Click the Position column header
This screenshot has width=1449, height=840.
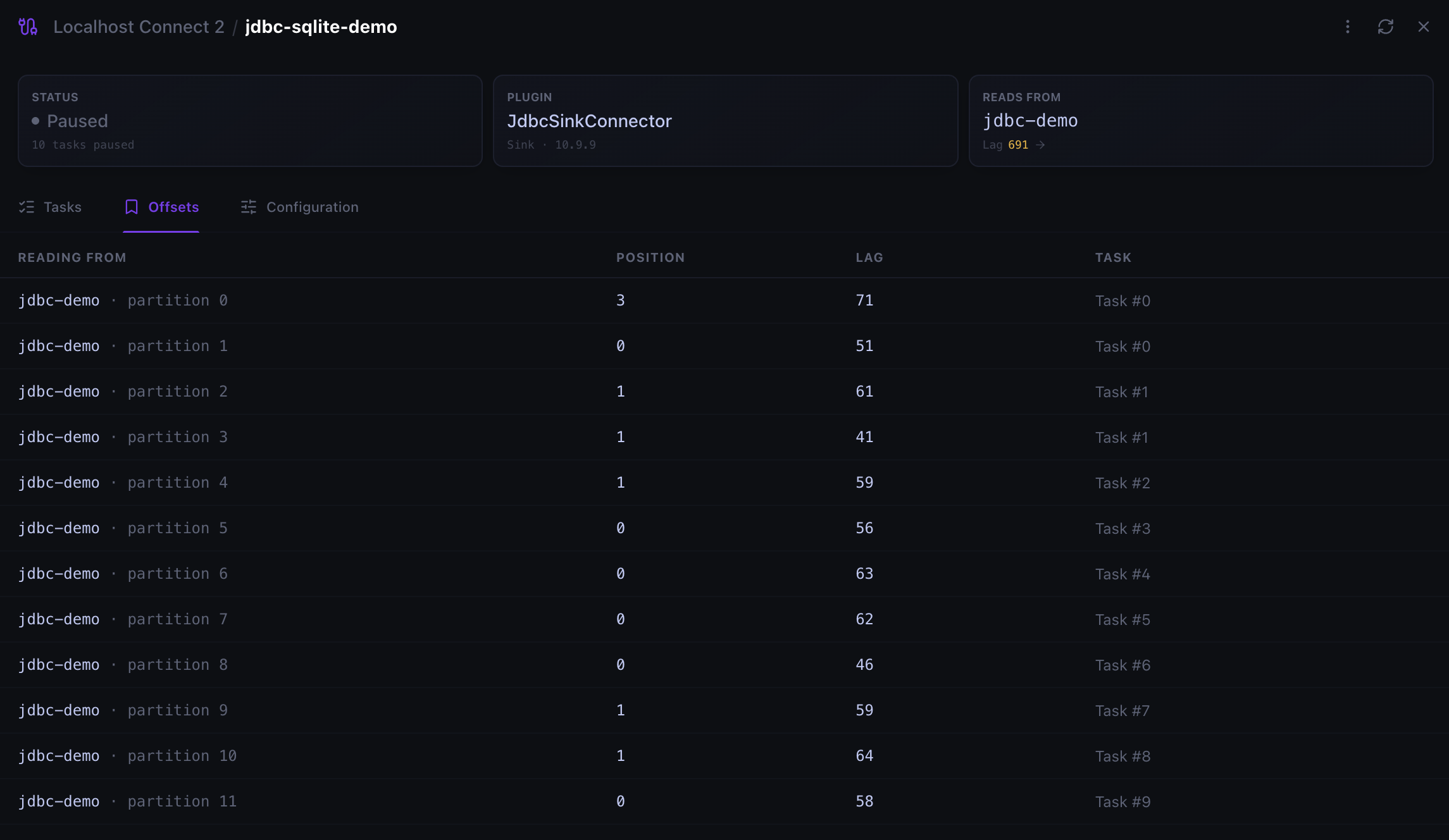click(x=650, y=257)
